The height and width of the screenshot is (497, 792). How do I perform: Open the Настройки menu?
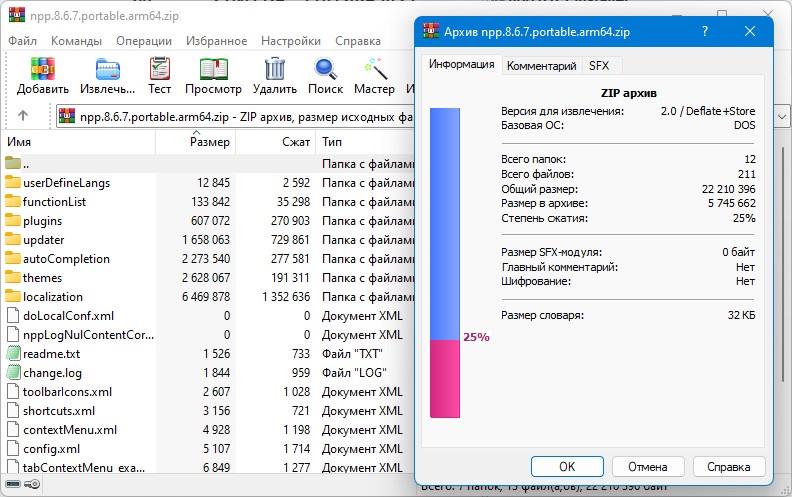click(291, 41)
